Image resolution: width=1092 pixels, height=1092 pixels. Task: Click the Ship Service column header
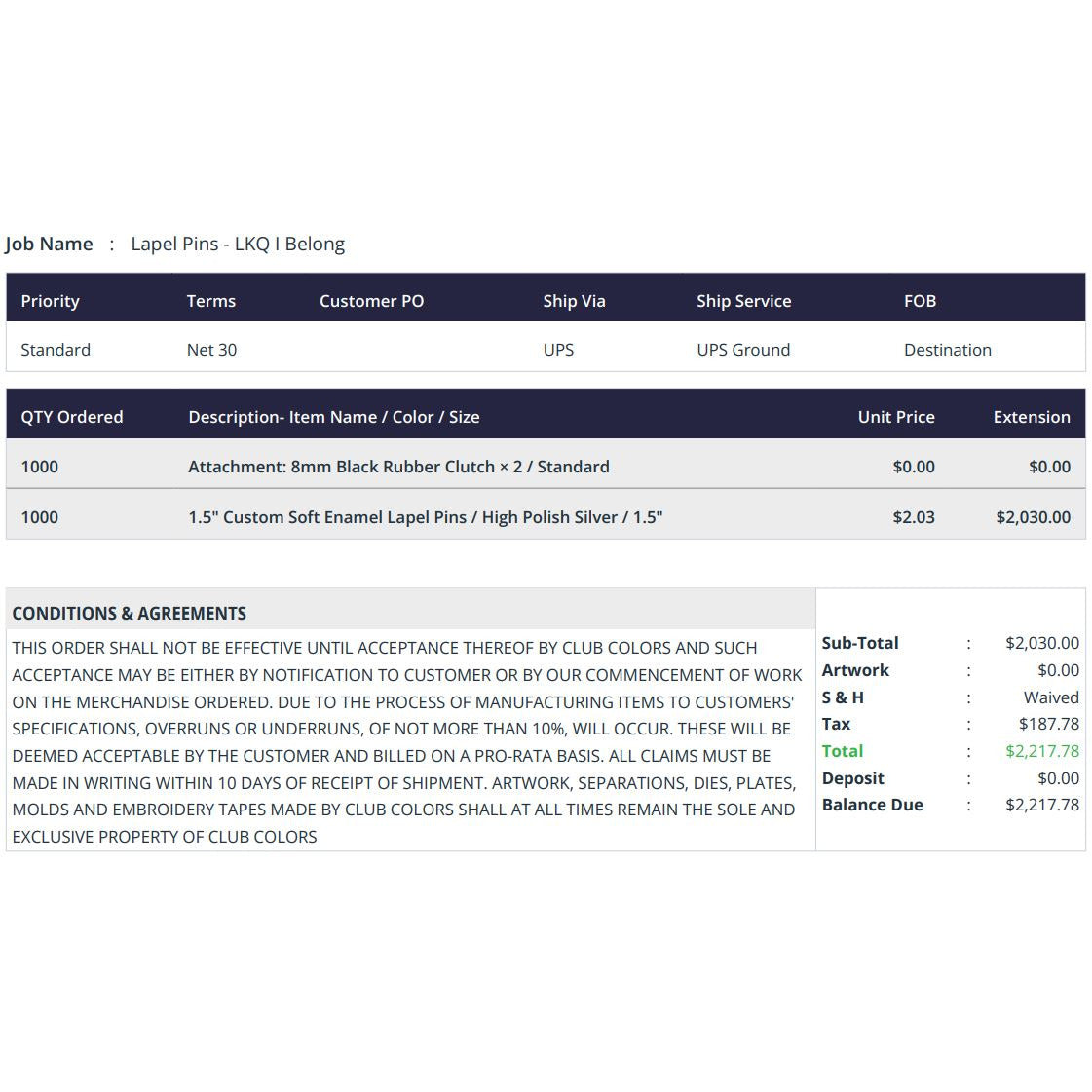click(744, 301)
